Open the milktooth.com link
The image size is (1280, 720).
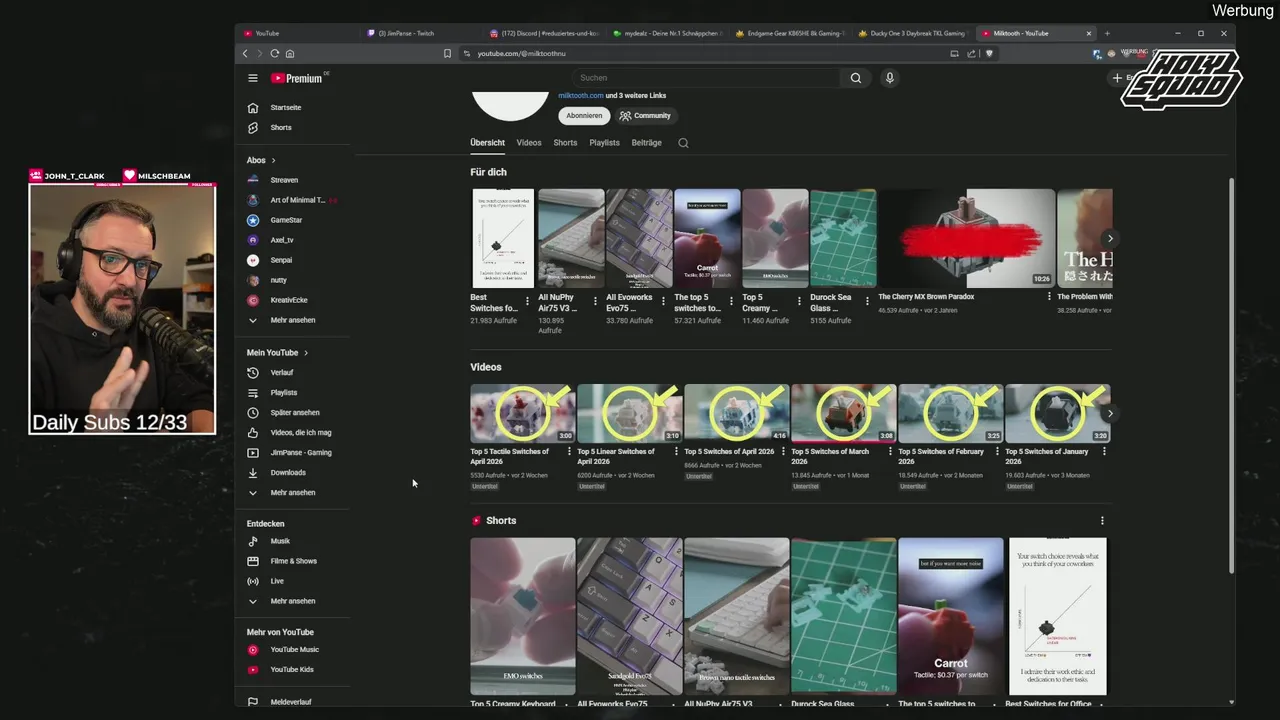point(580,96)
